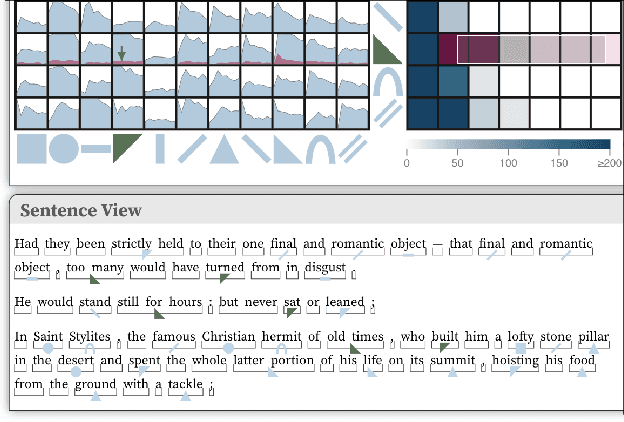Select the square glyph icon
The height and width of the screenshot is (422, 624).
click(x=31, y=148)
